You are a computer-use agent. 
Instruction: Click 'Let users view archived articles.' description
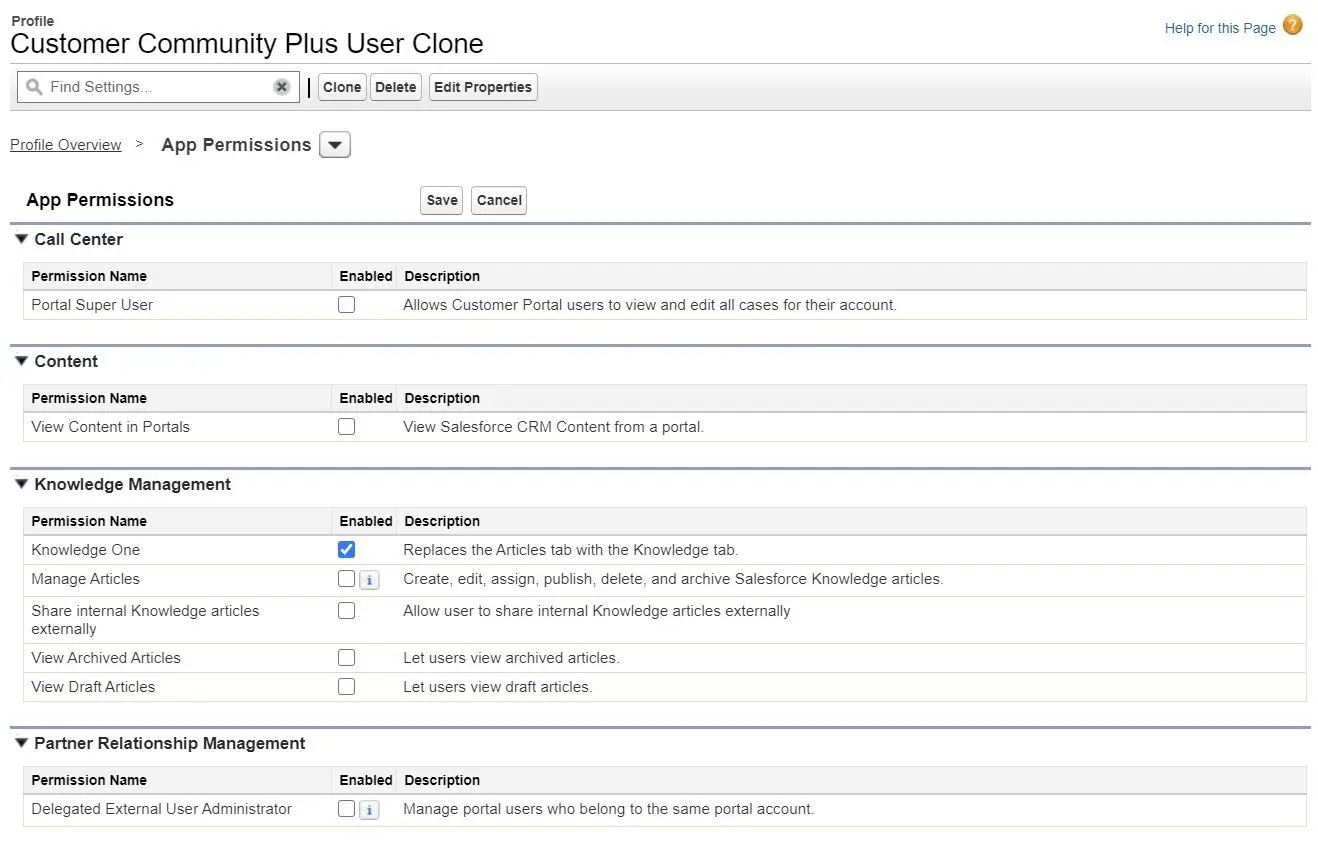(511, 658)
